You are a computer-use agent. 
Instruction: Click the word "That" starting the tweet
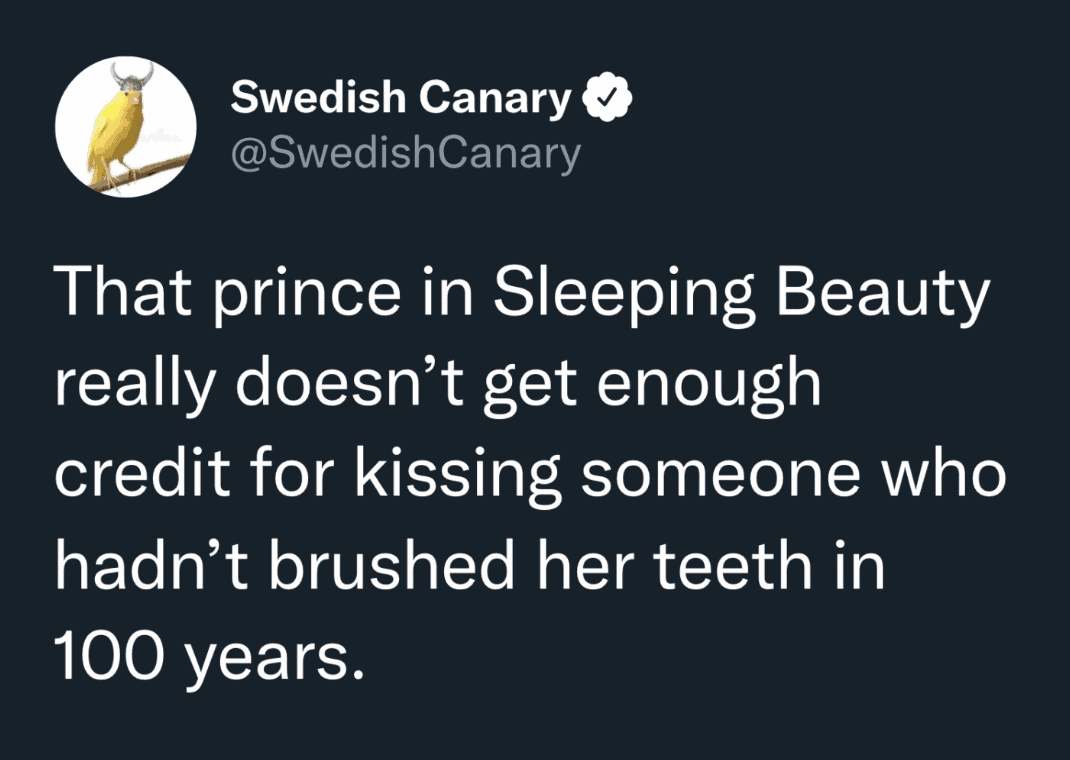113,296
